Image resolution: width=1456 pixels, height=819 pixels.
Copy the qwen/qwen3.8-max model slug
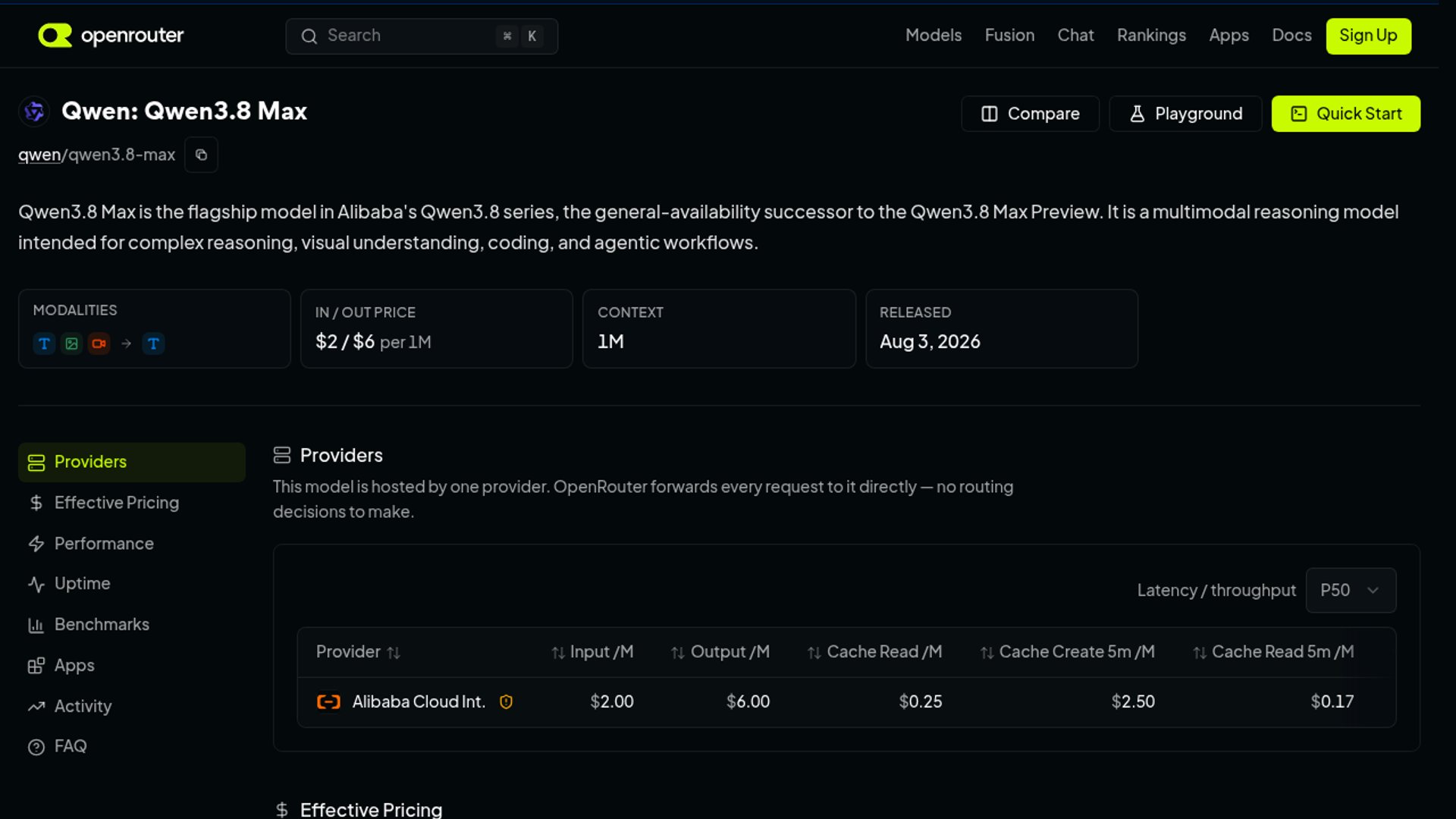(x=201, y=155)
